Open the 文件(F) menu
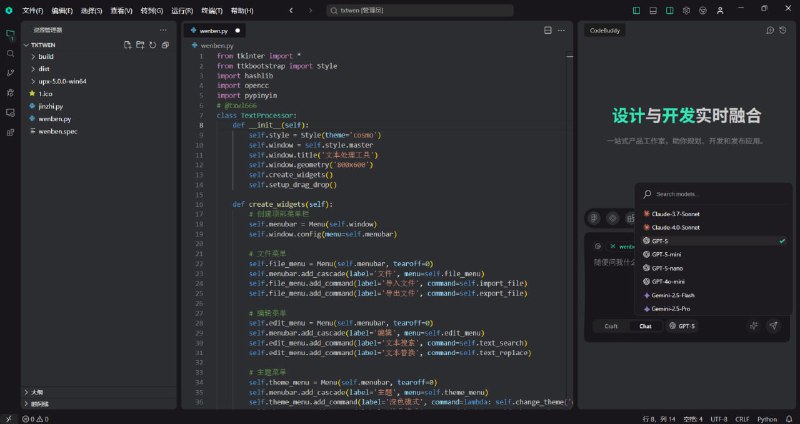800x424 pixels. click(33, 10)
